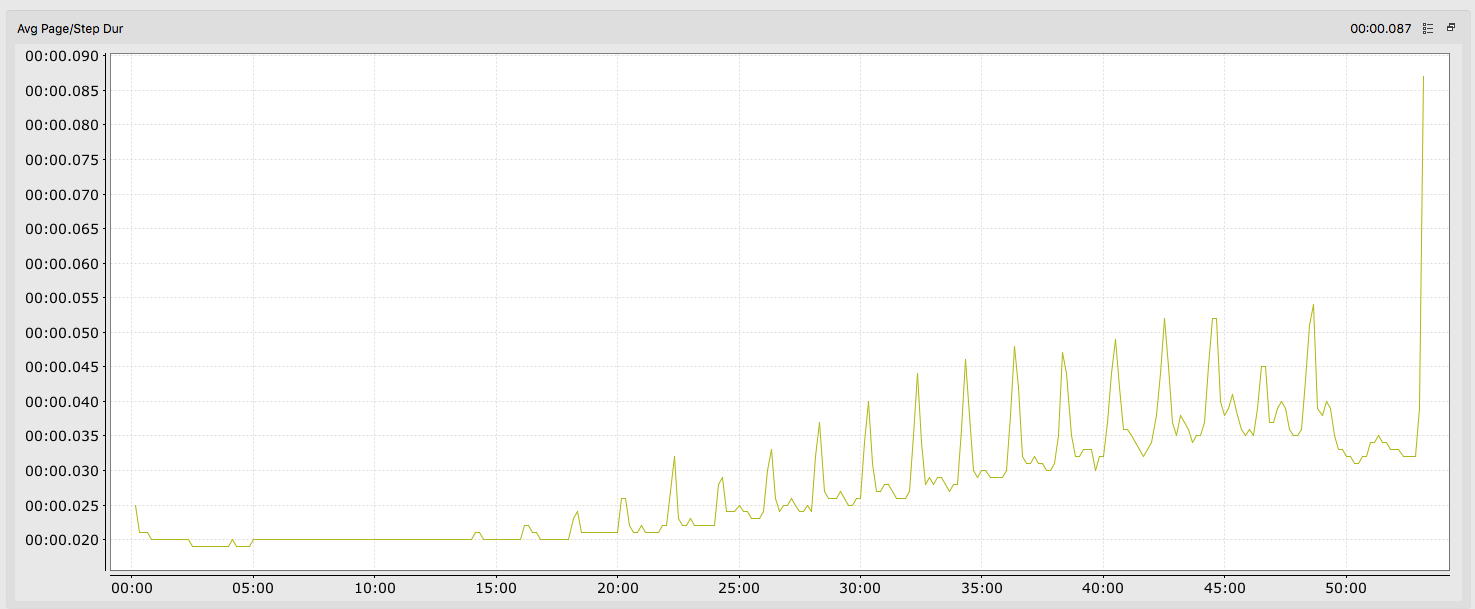Click the y-axis label 00:00.025

pos(63,506)
